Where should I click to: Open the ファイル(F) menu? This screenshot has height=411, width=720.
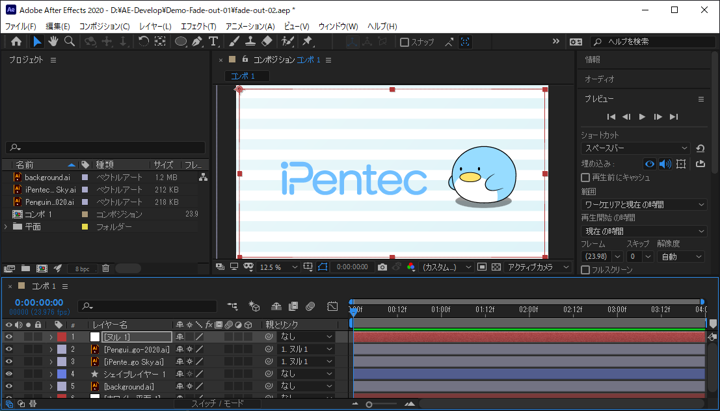pos(20,26)
